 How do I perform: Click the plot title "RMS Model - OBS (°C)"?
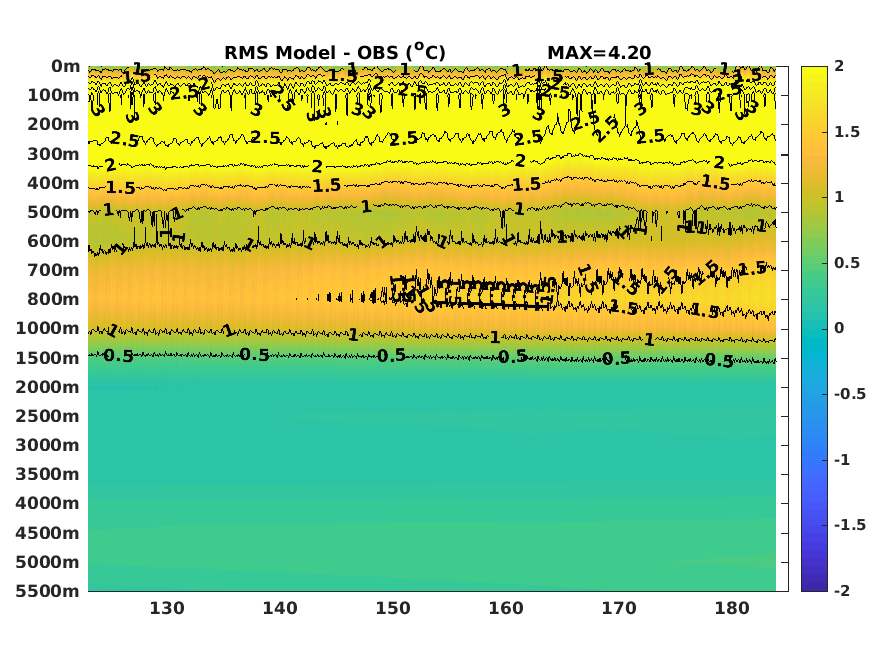[335, 52]
